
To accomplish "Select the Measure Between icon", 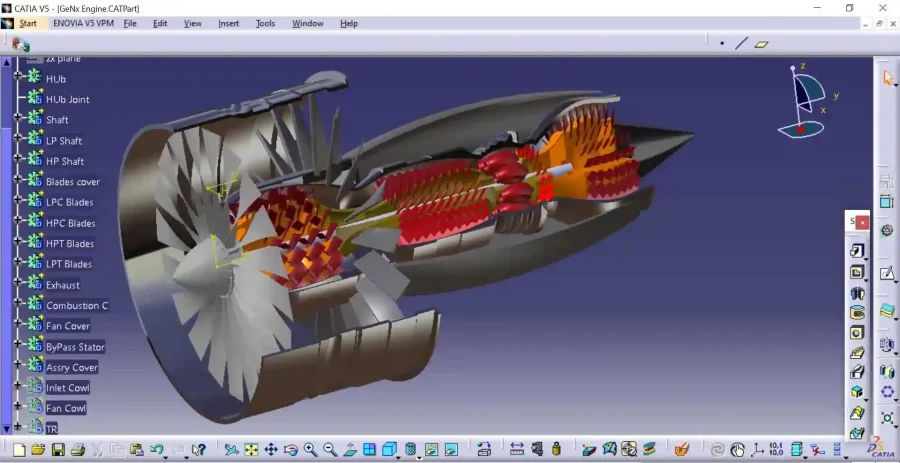I will coord(517,450).
